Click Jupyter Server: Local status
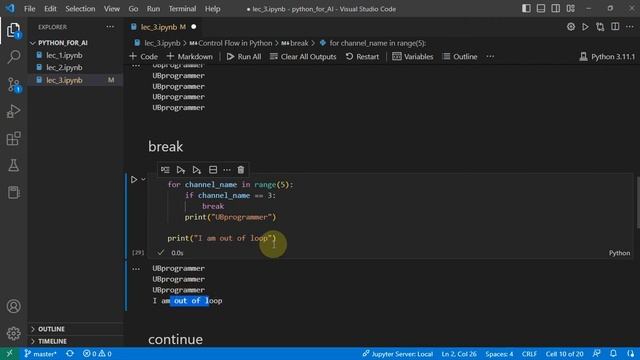This screenshot has width=640, height=360. (x=398, y=354)
